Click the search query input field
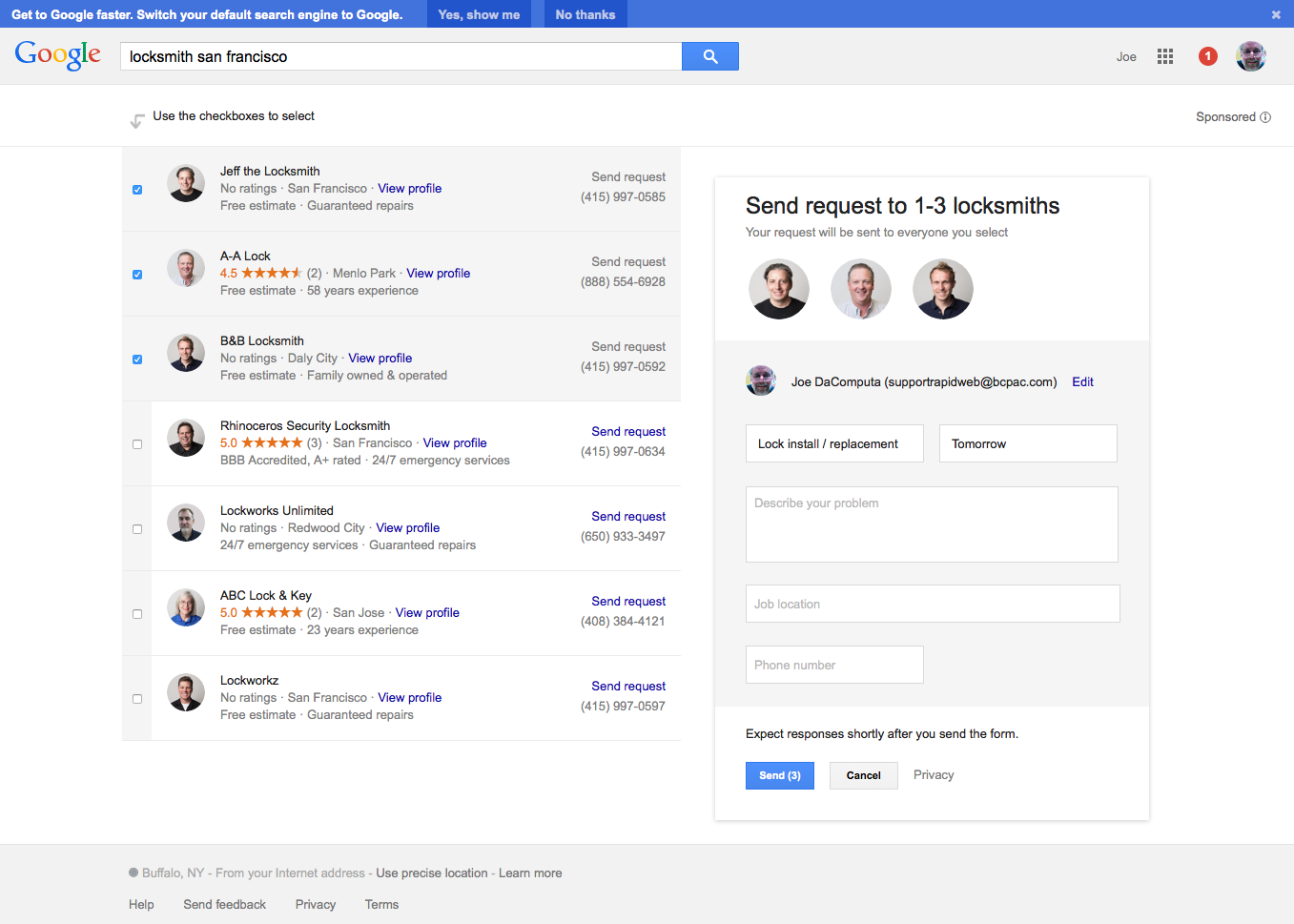 [x=401, y=56]
